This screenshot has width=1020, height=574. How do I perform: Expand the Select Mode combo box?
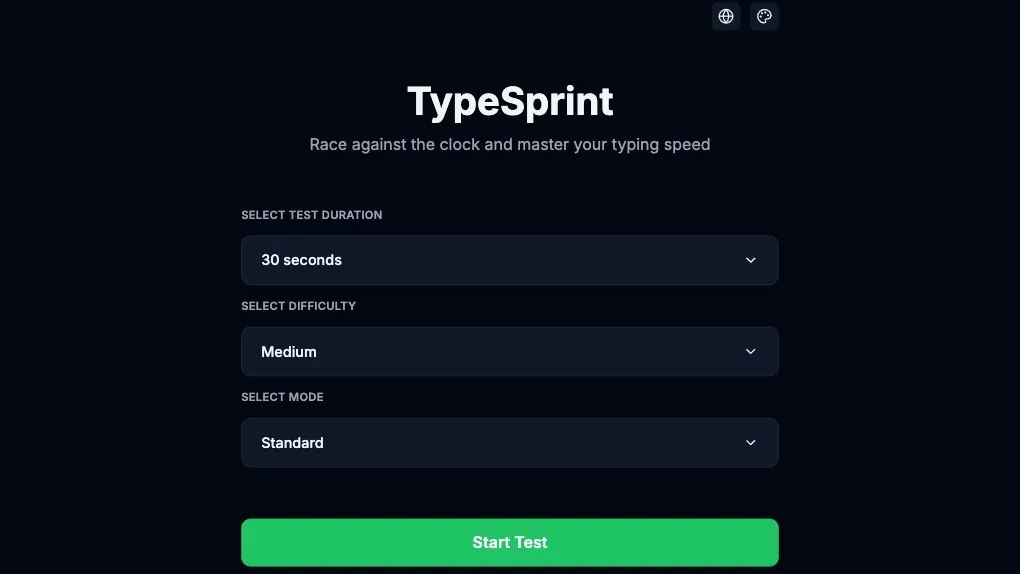click(x=509, y=443)
